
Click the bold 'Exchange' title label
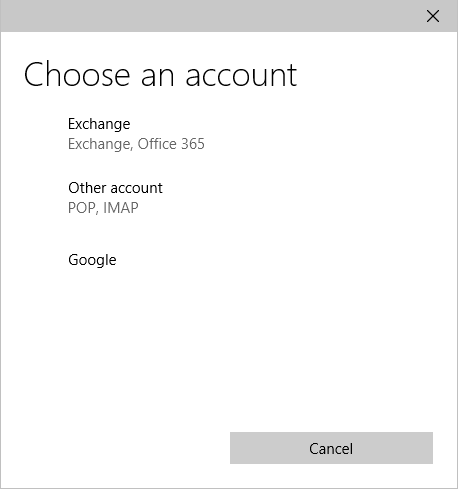(99, 124)
